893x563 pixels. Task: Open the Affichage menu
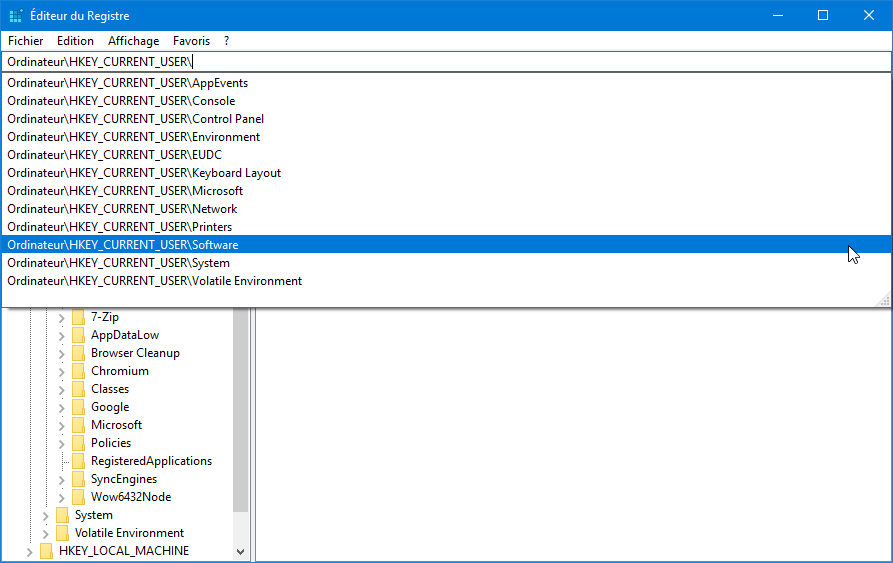click(x=134, y=41)
